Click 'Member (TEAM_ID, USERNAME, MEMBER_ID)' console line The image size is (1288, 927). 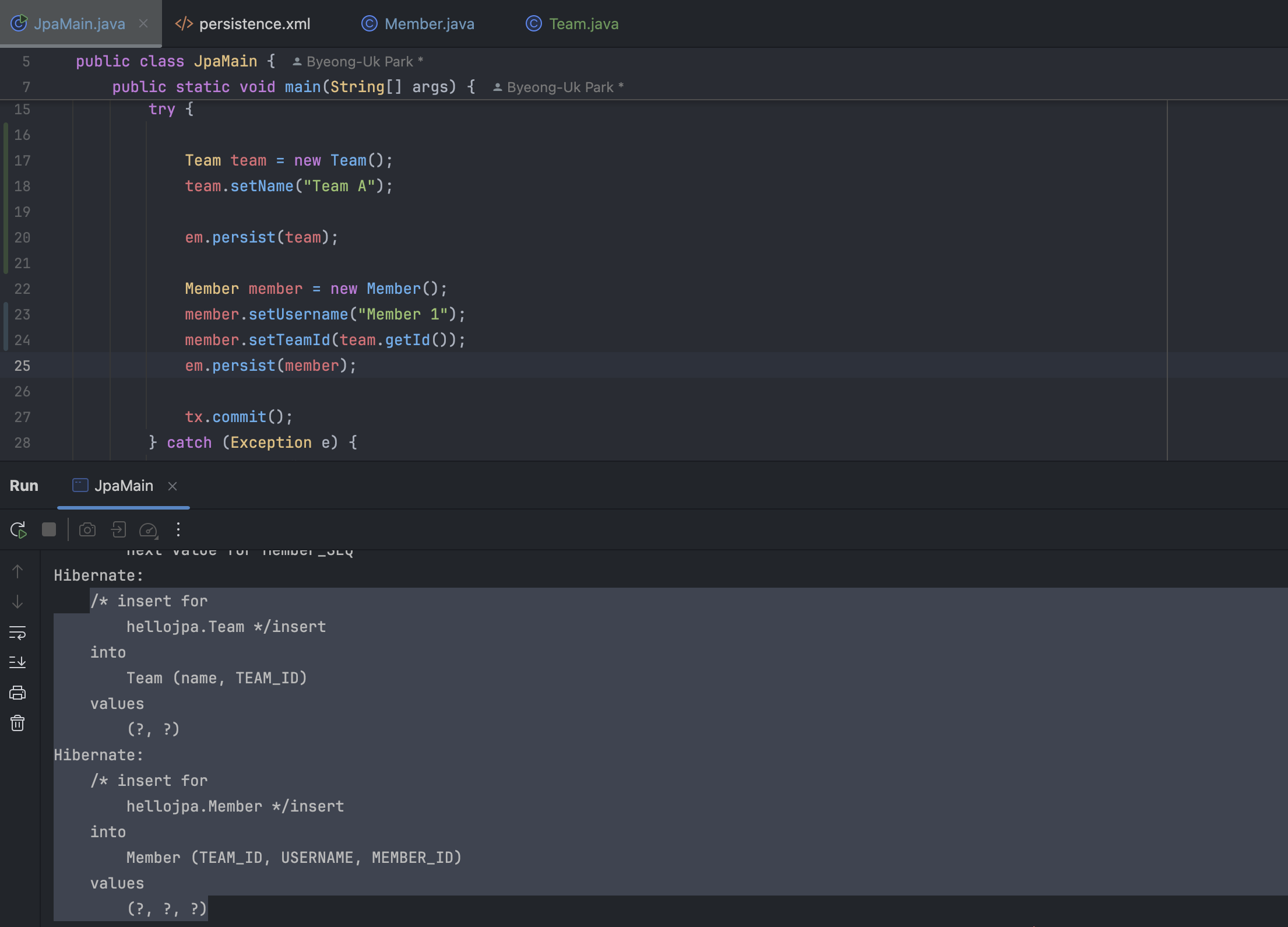tap(294, 858)
